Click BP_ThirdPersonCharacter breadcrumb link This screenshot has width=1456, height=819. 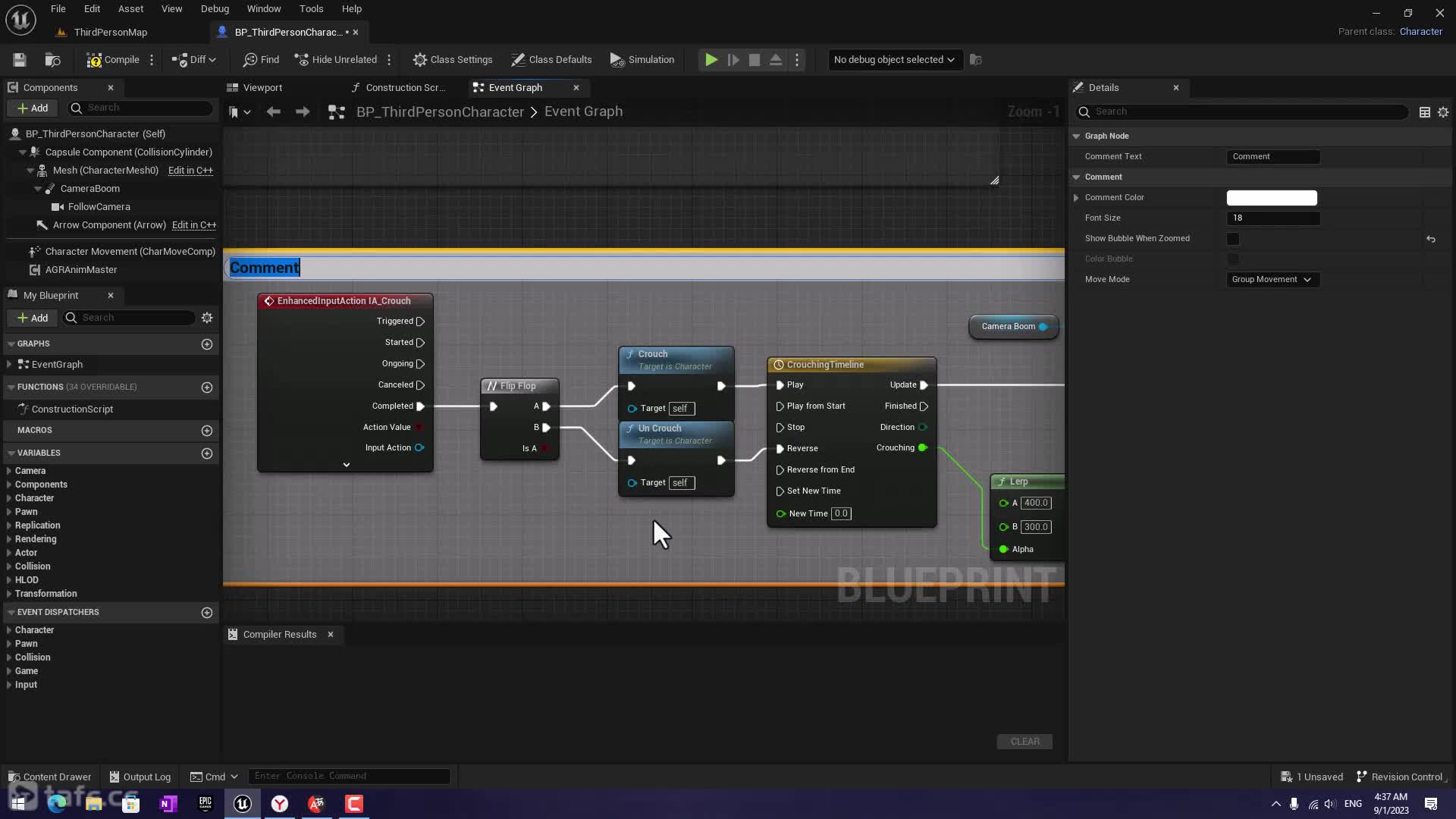[440, 112]
